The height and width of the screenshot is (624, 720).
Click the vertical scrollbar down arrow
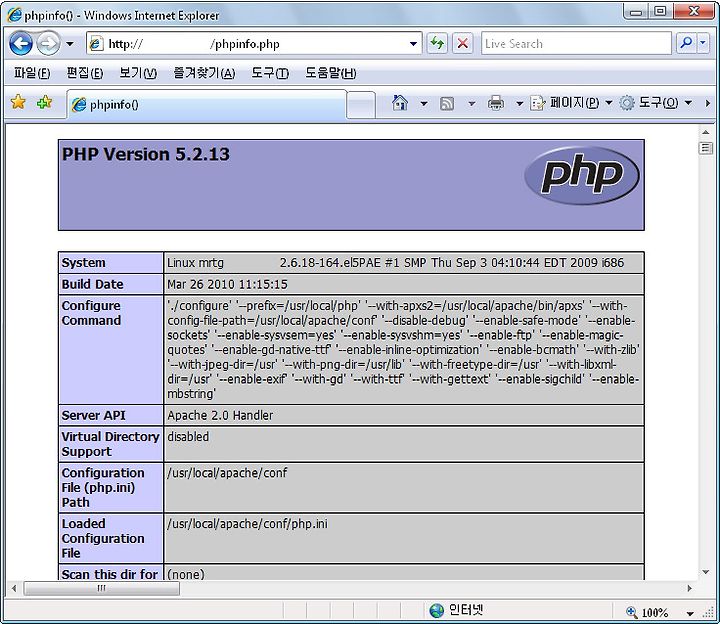(x=705, y=572)
